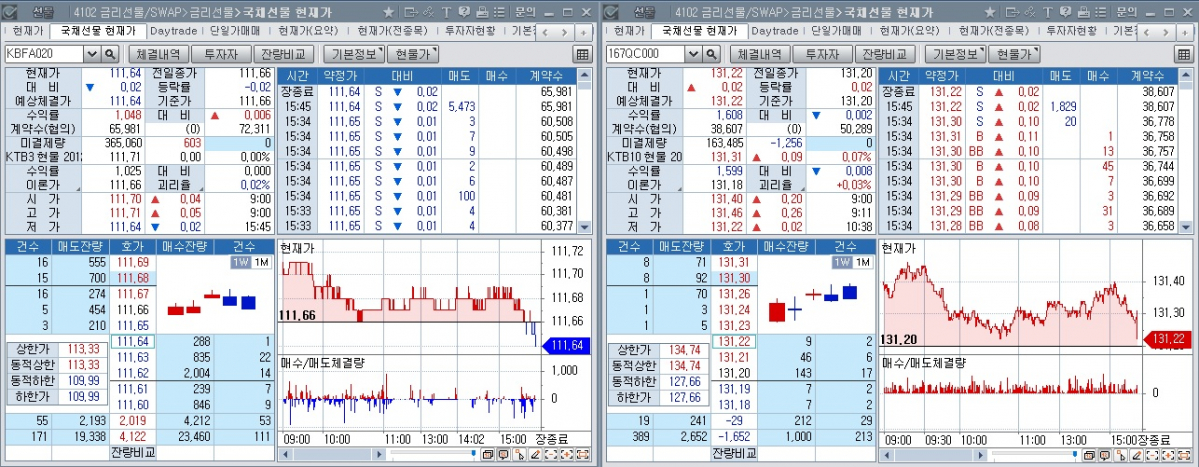Click the export arrow icon in left window title bar

point(411,12)
